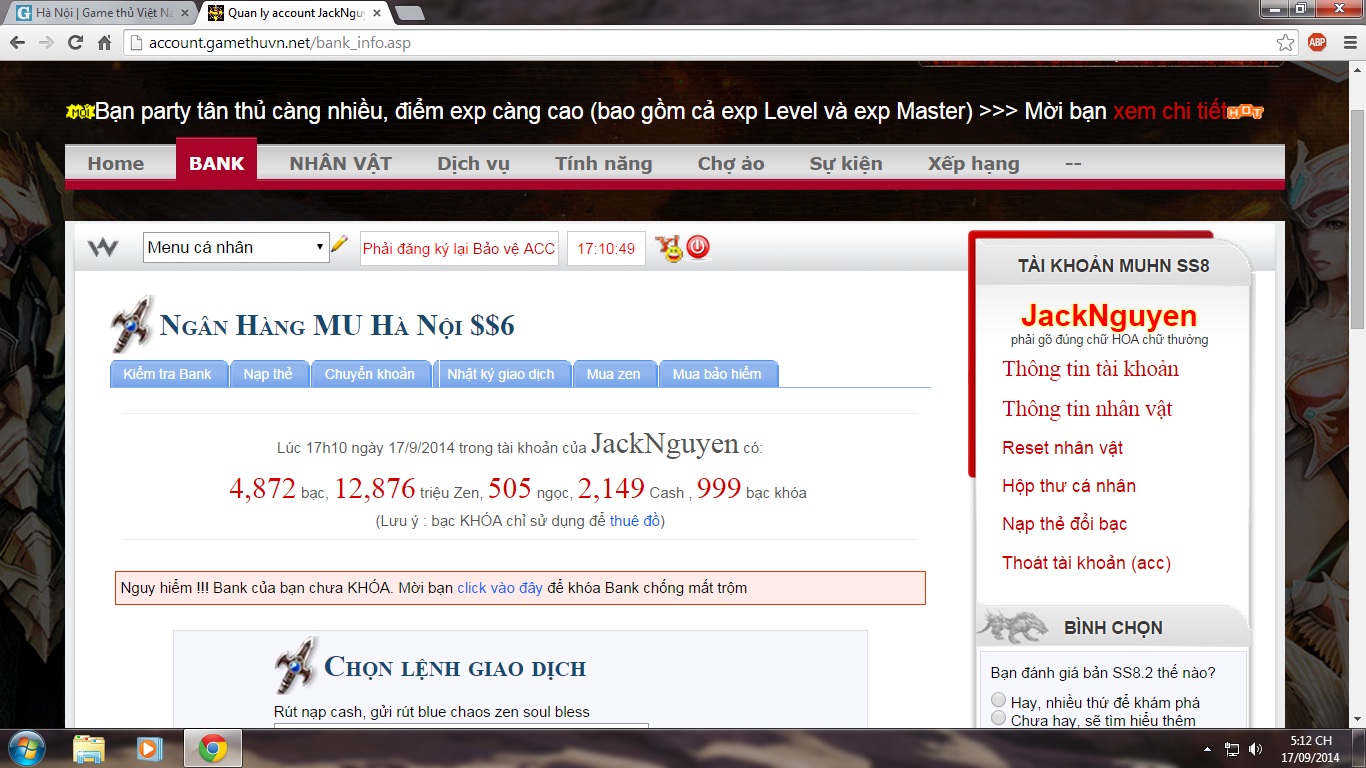
Task: Open 'Reset nhân vật' sidebar link
Action: pyautogui.click(x=1062, y=448)
